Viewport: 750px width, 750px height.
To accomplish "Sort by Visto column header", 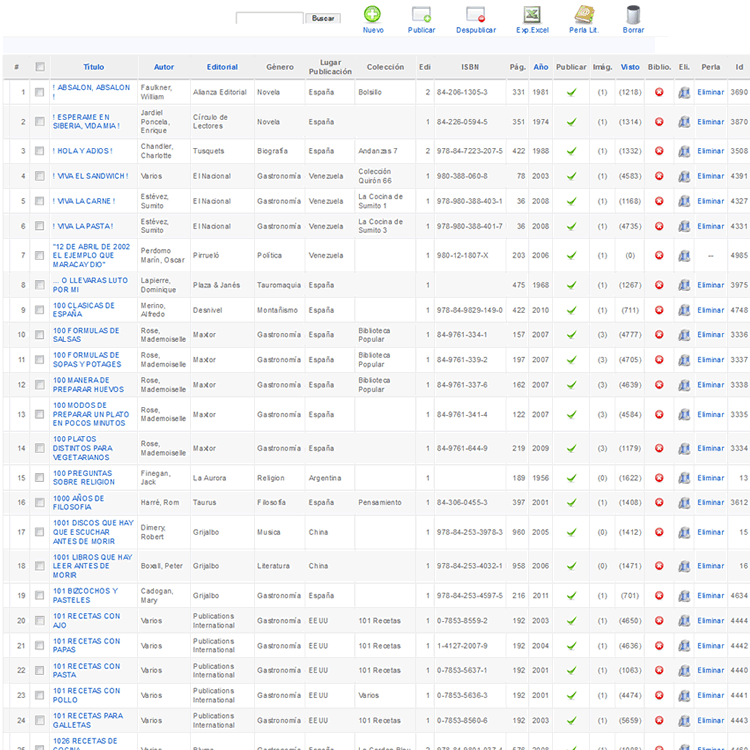I will [630, 67].
